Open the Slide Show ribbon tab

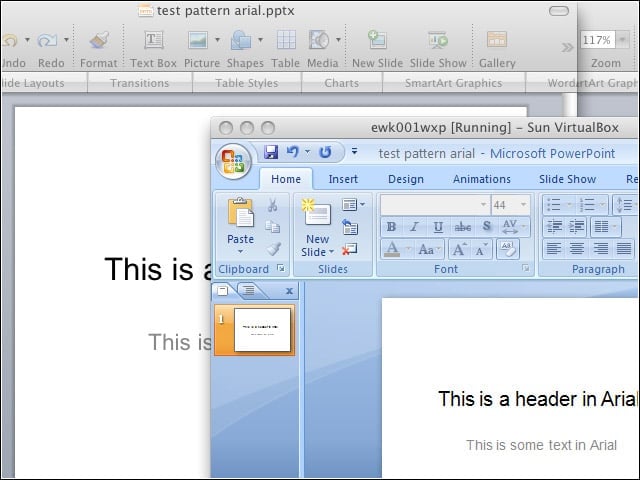[567, 179]
